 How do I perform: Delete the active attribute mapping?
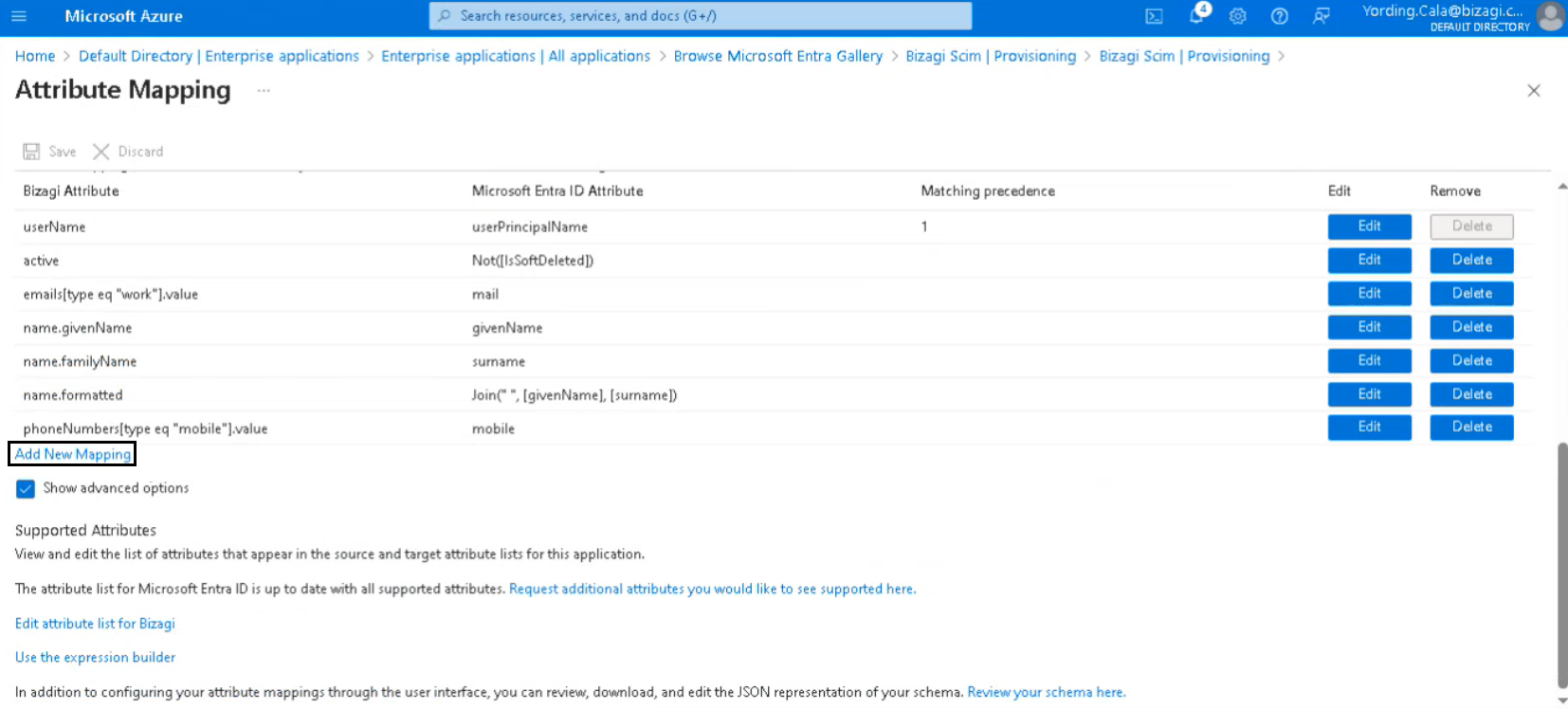point(1471,260)
